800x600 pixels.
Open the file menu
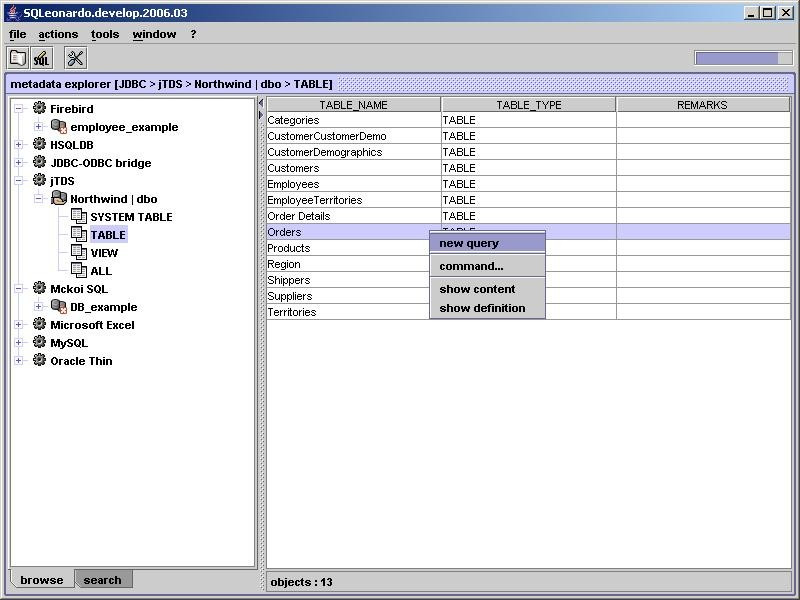pyautogui.click(x=17, y=34)
